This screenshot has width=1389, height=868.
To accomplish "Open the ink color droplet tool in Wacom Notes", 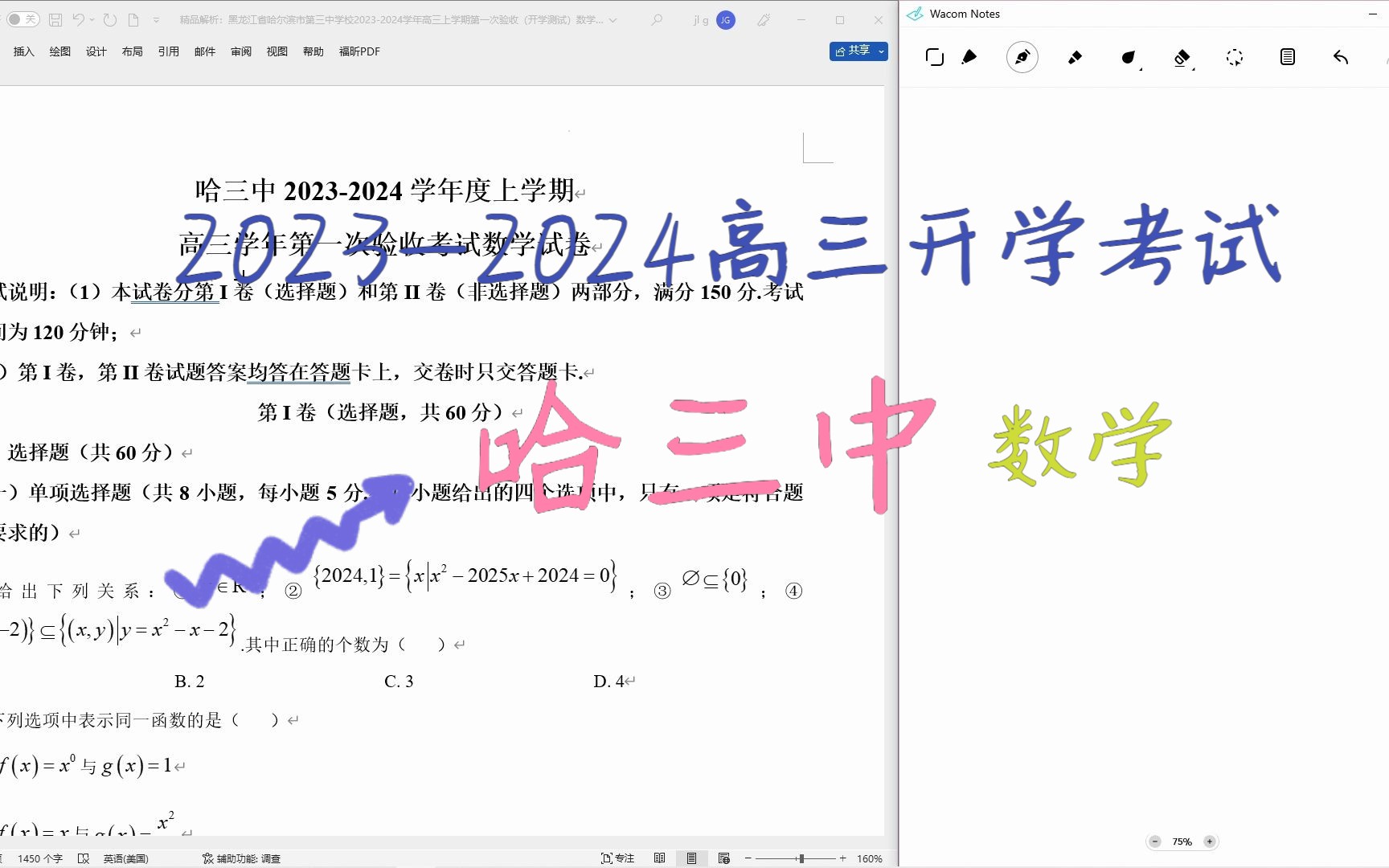I will 1129,57.
